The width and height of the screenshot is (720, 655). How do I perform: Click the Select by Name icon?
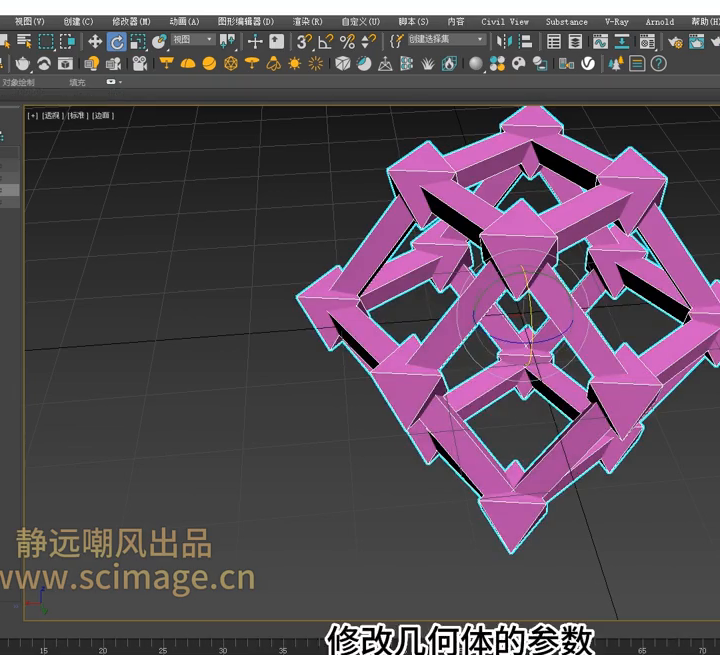[24, 41]
